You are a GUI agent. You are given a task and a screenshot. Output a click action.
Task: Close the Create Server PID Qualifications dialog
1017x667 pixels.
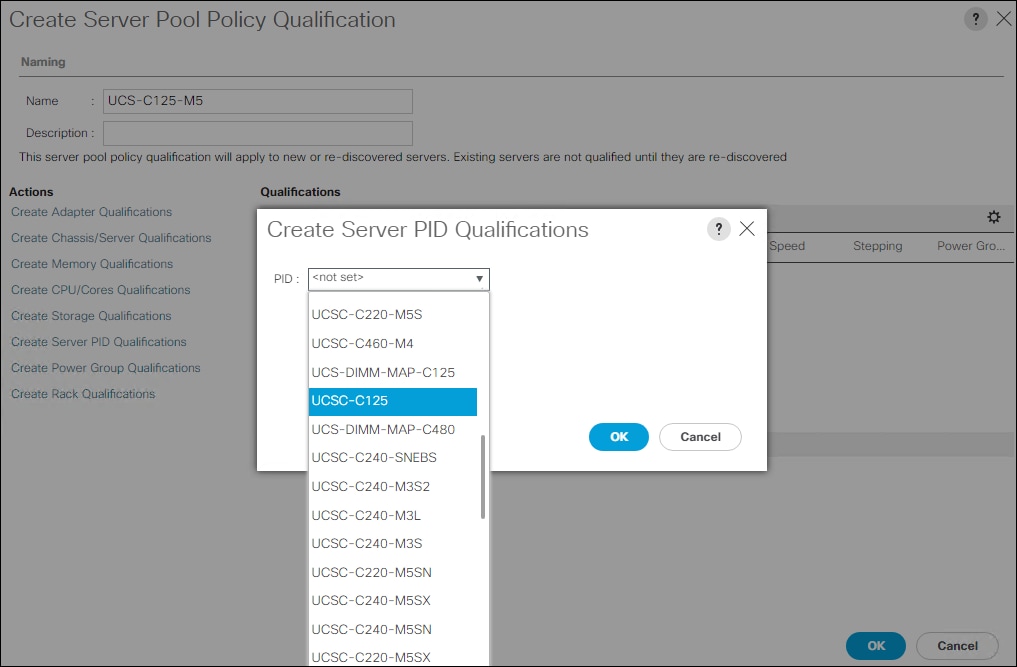coord(747,228)
